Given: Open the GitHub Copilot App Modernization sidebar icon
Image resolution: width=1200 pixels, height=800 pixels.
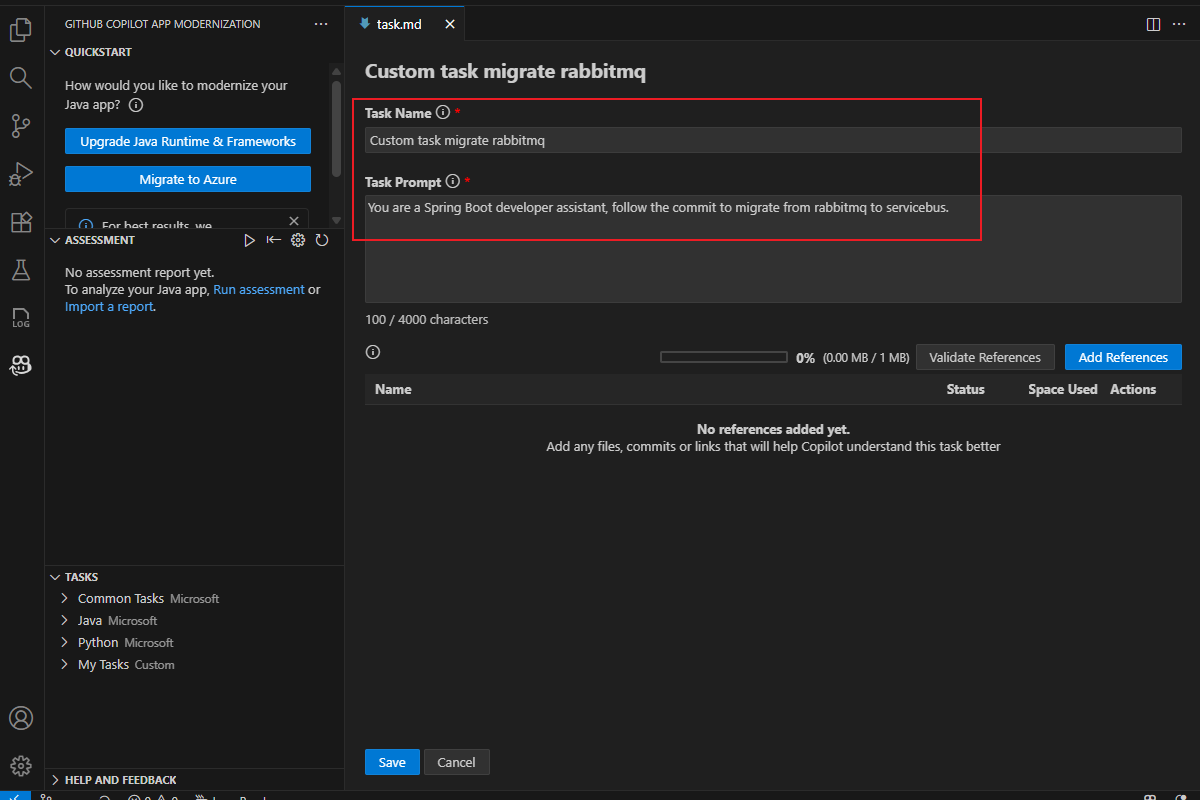Looking at the screenshot, I should [20, 366].
